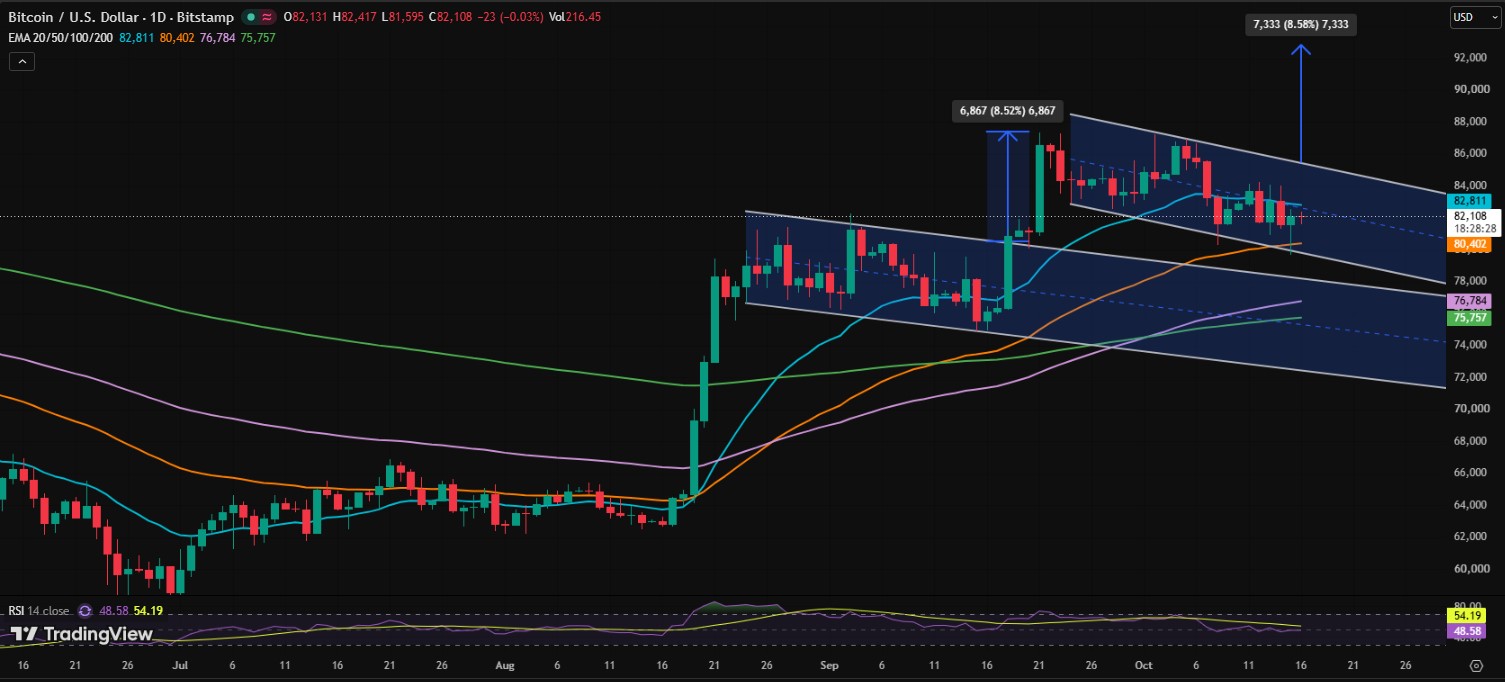Click the orange EMA value 80,402 in legend
The width and height of the screenshot is (1505, 682).
178,37
